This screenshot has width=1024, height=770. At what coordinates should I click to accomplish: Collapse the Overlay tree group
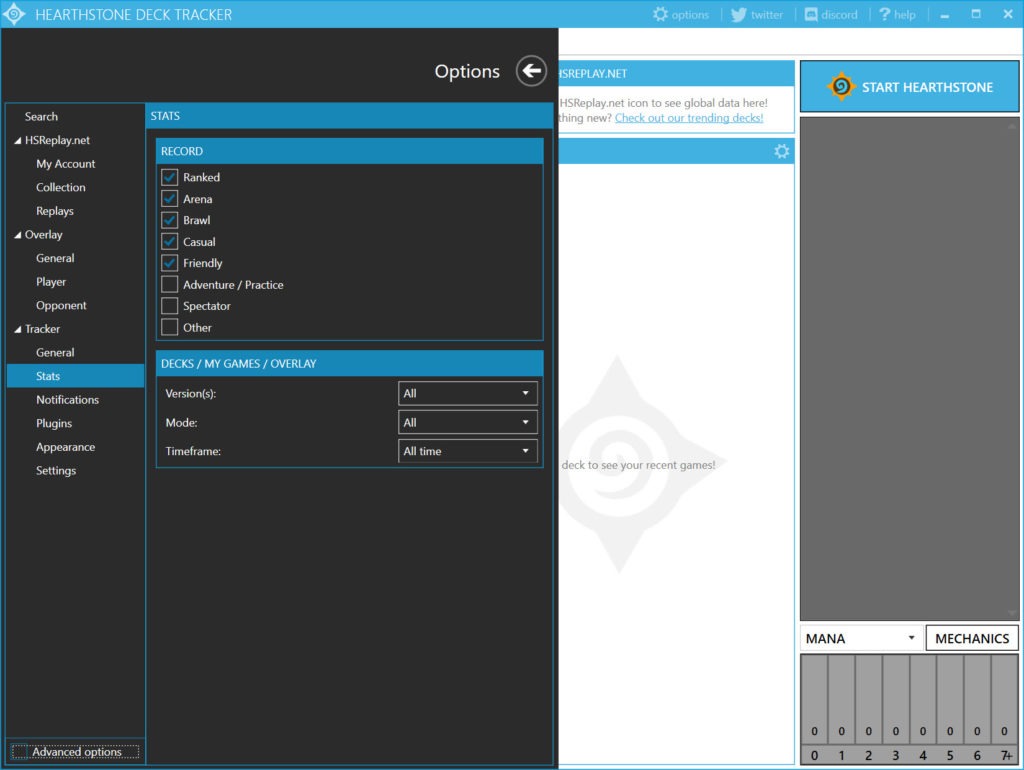pos(18,235)
